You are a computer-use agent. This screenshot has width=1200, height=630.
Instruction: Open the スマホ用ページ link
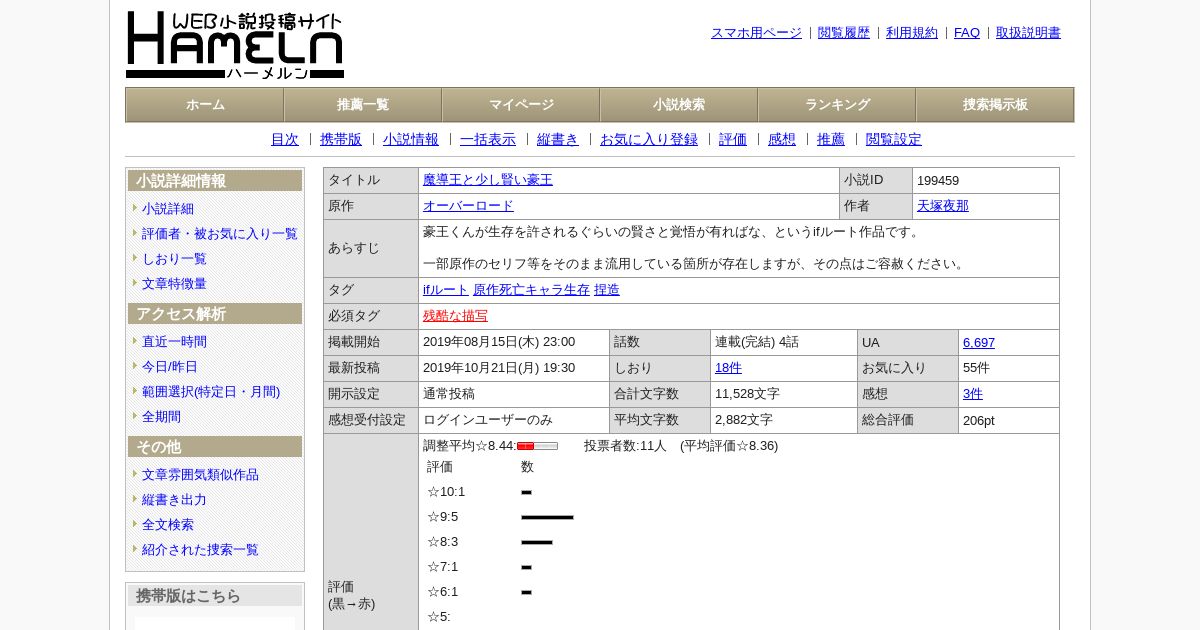(x=756, y=33)
